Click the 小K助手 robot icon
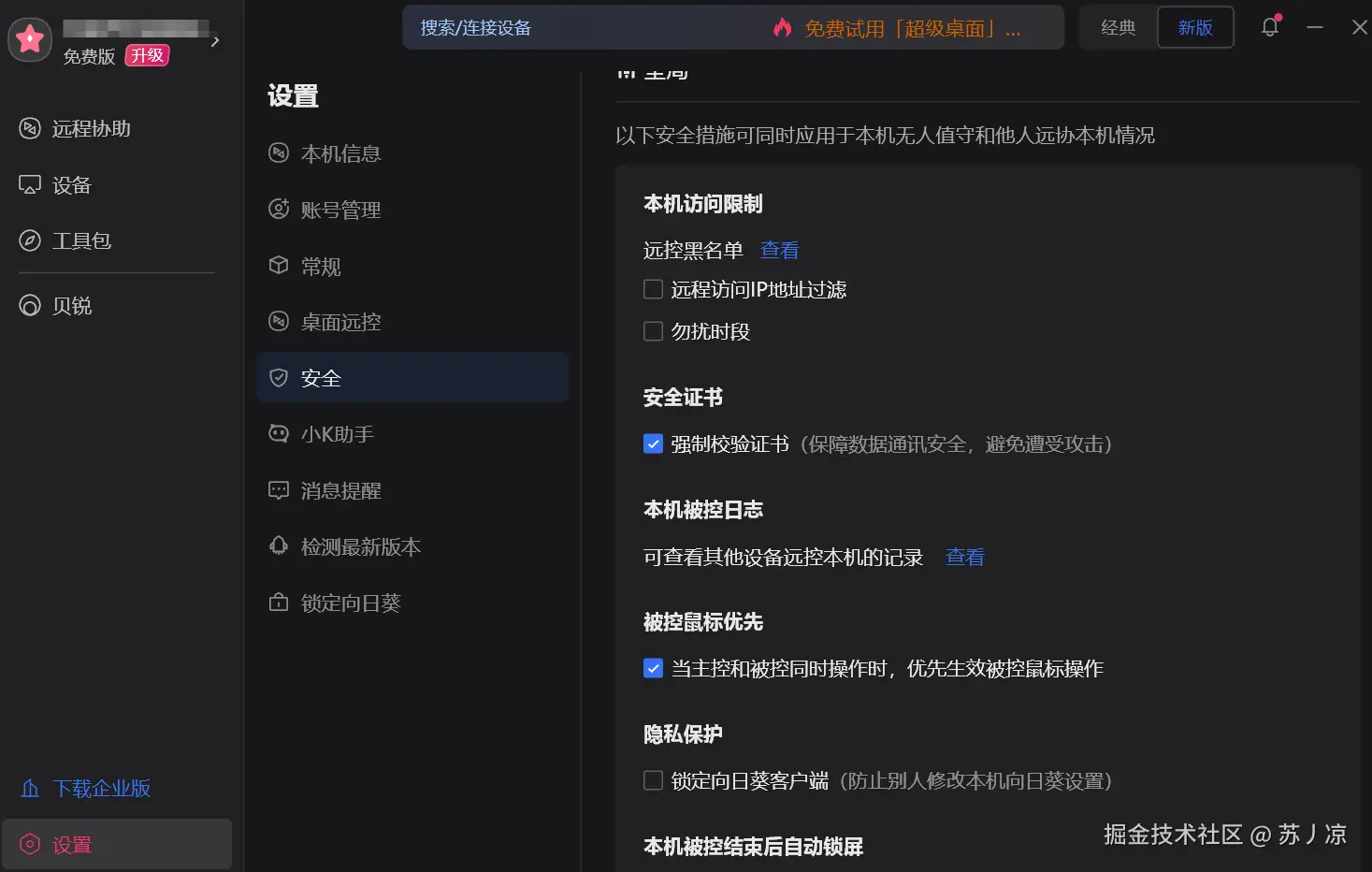The image size is (1372, 872). coord(279,433)
